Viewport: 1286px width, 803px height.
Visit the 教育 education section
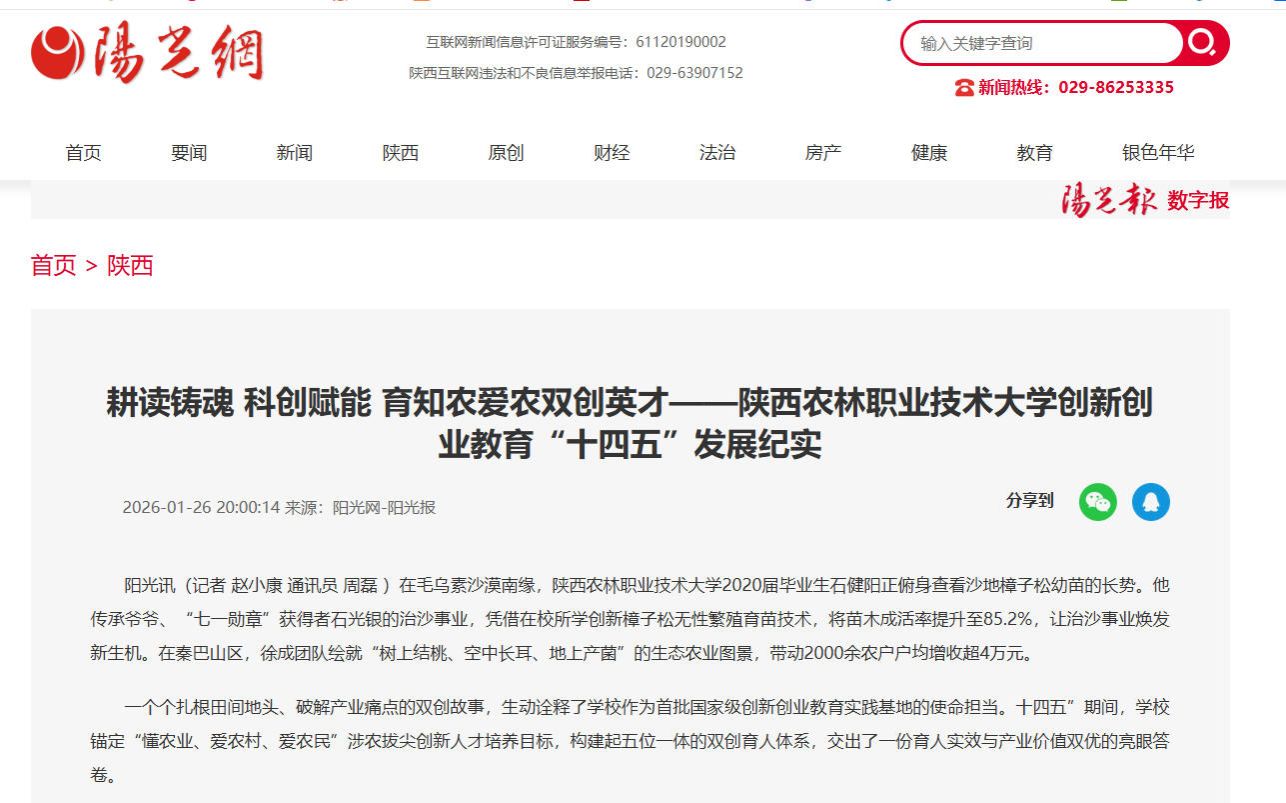tap(1034, 153)
